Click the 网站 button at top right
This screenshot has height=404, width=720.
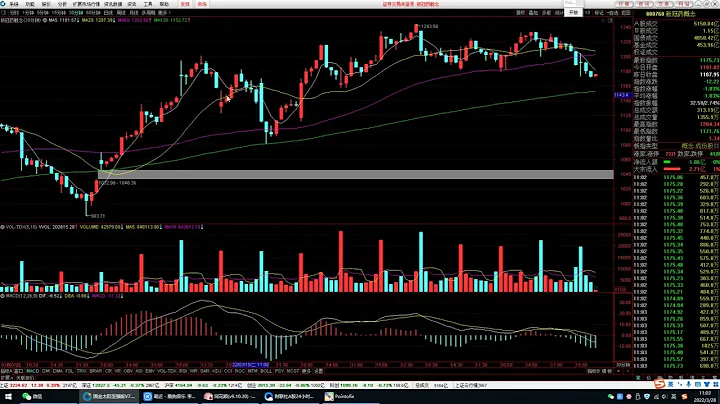pos(684,4)
